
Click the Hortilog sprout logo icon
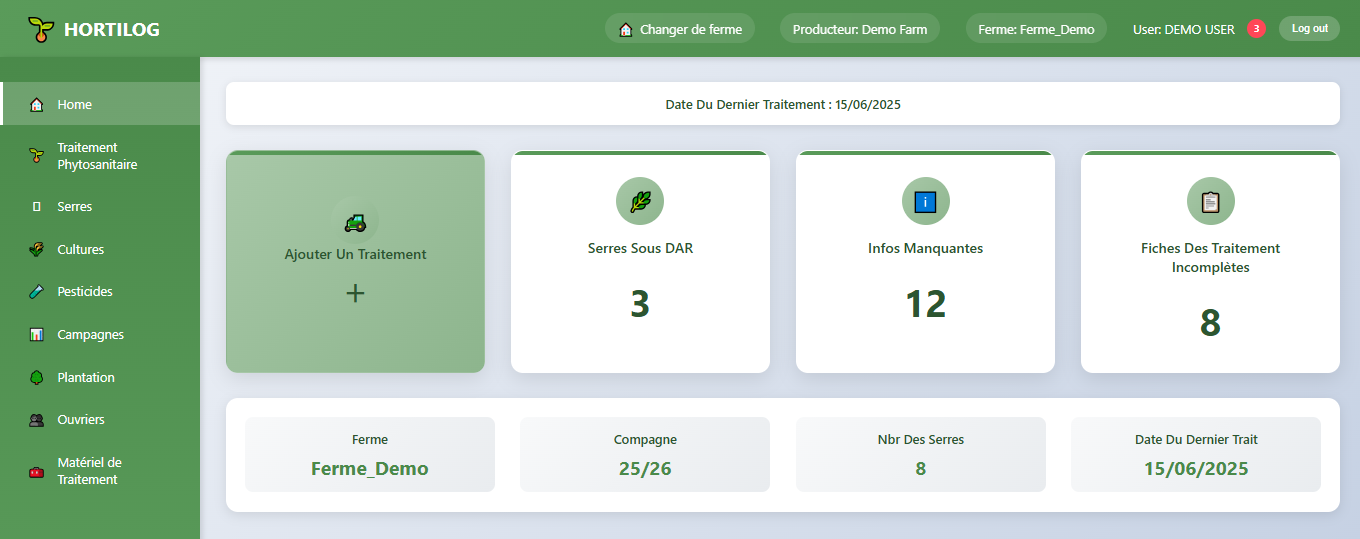click(x=40, y=29)
